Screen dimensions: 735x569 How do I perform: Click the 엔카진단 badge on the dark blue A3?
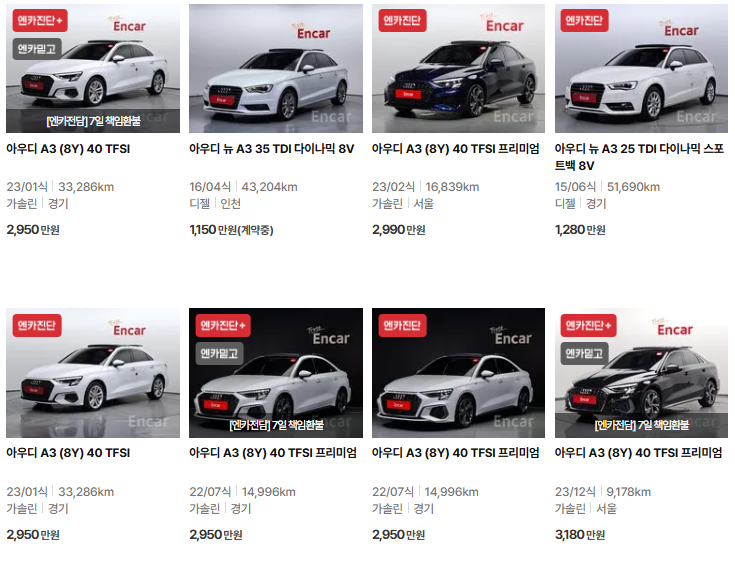(402, 21)
